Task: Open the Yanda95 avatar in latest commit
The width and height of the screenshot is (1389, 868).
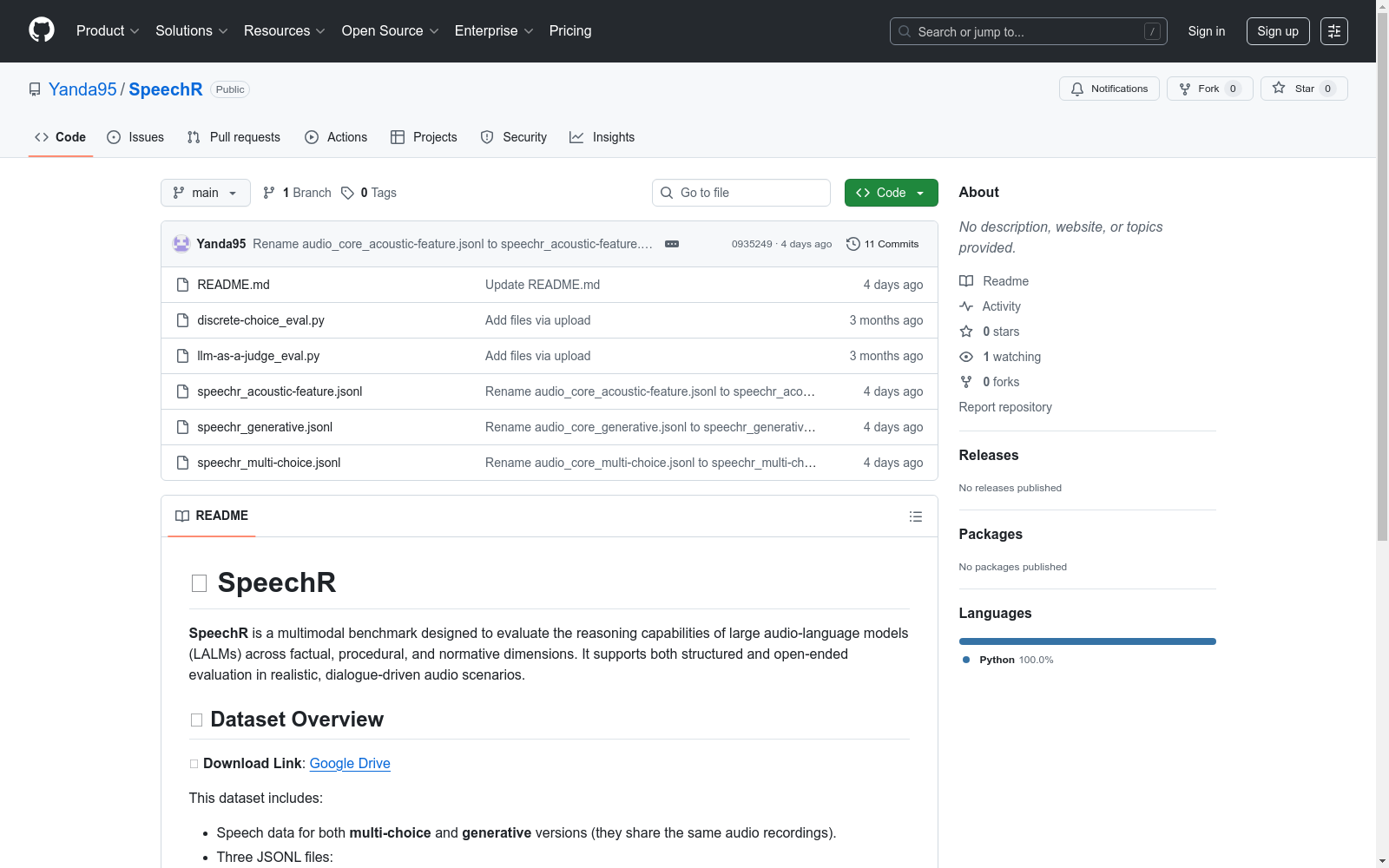Action: coord(181,244)
